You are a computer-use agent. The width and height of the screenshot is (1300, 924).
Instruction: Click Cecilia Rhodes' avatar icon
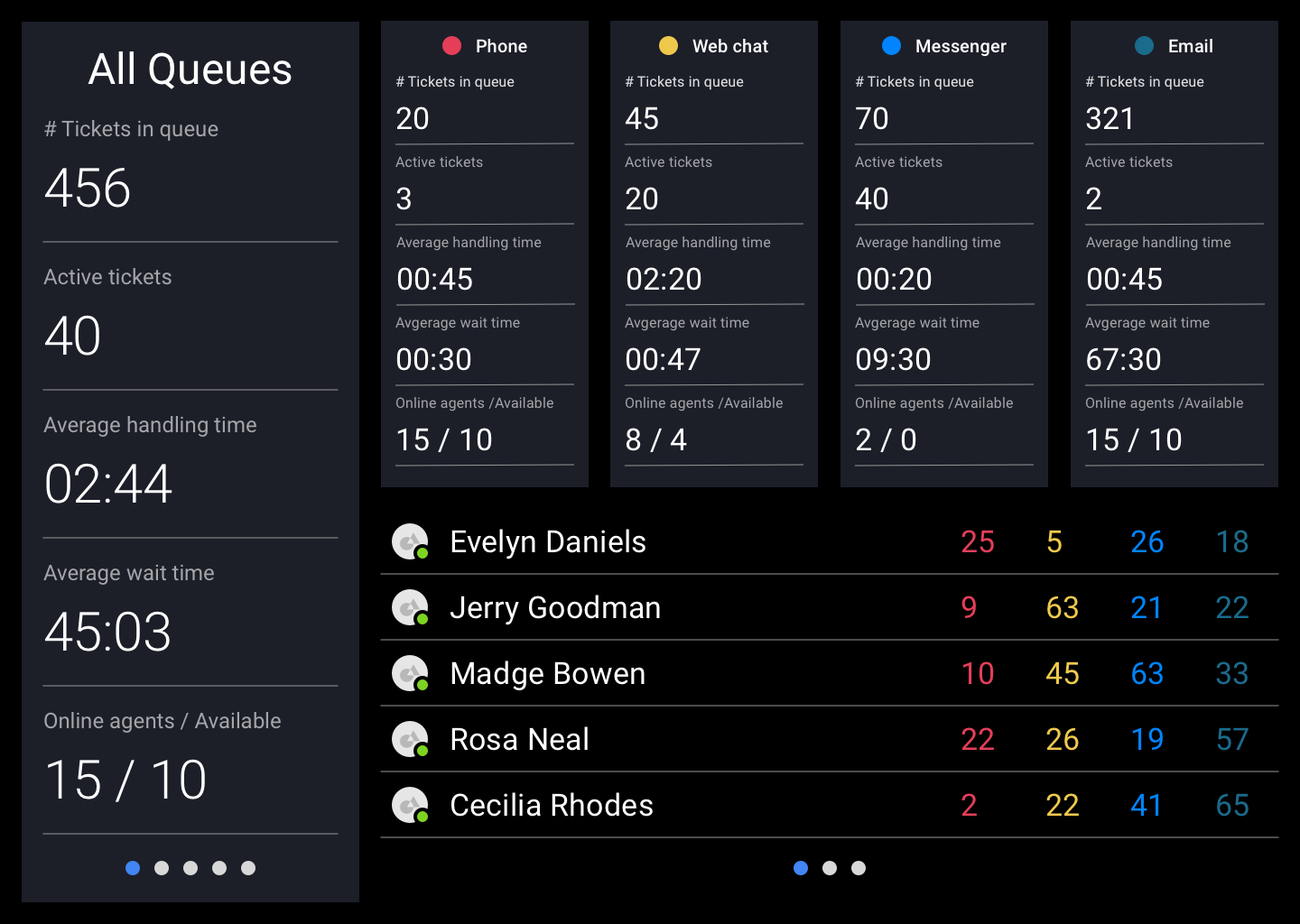click(410, 805)
